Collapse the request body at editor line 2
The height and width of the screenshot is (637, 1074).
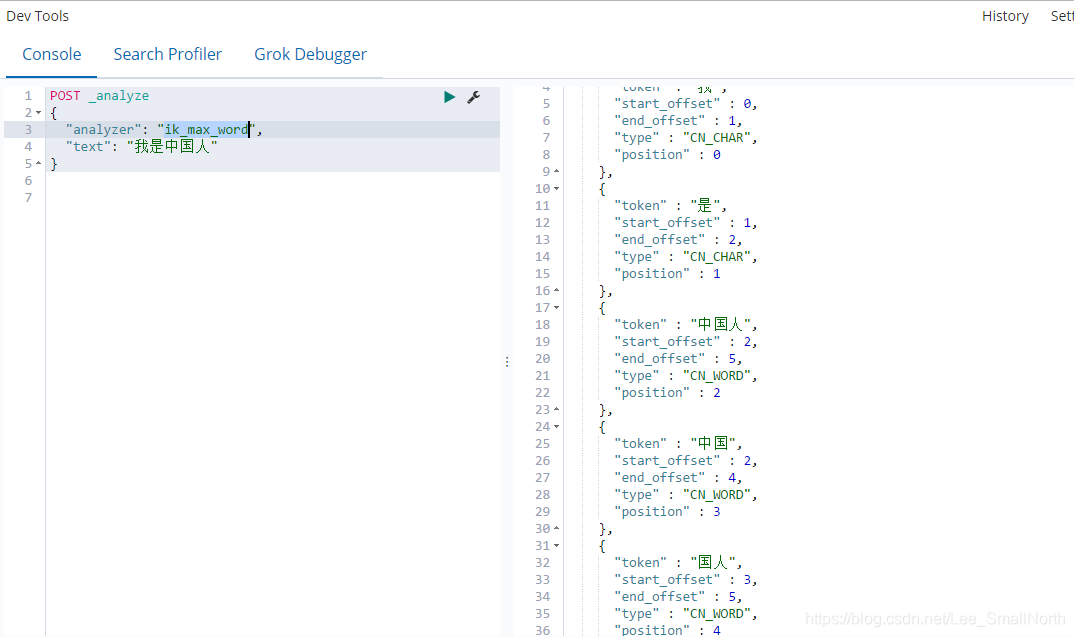pos(38,112)
